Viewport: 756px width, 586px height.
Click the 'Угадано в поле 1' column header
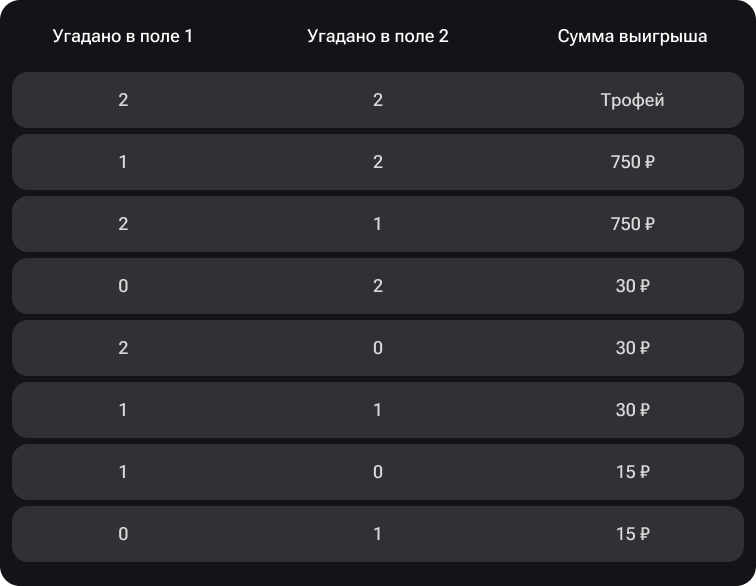[x=123, y=36]
